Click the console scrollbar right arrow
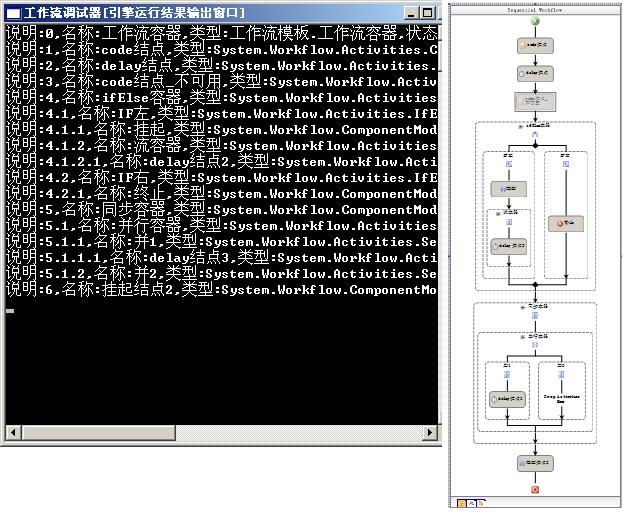The image size is (634, 514). tap(430, 432)
